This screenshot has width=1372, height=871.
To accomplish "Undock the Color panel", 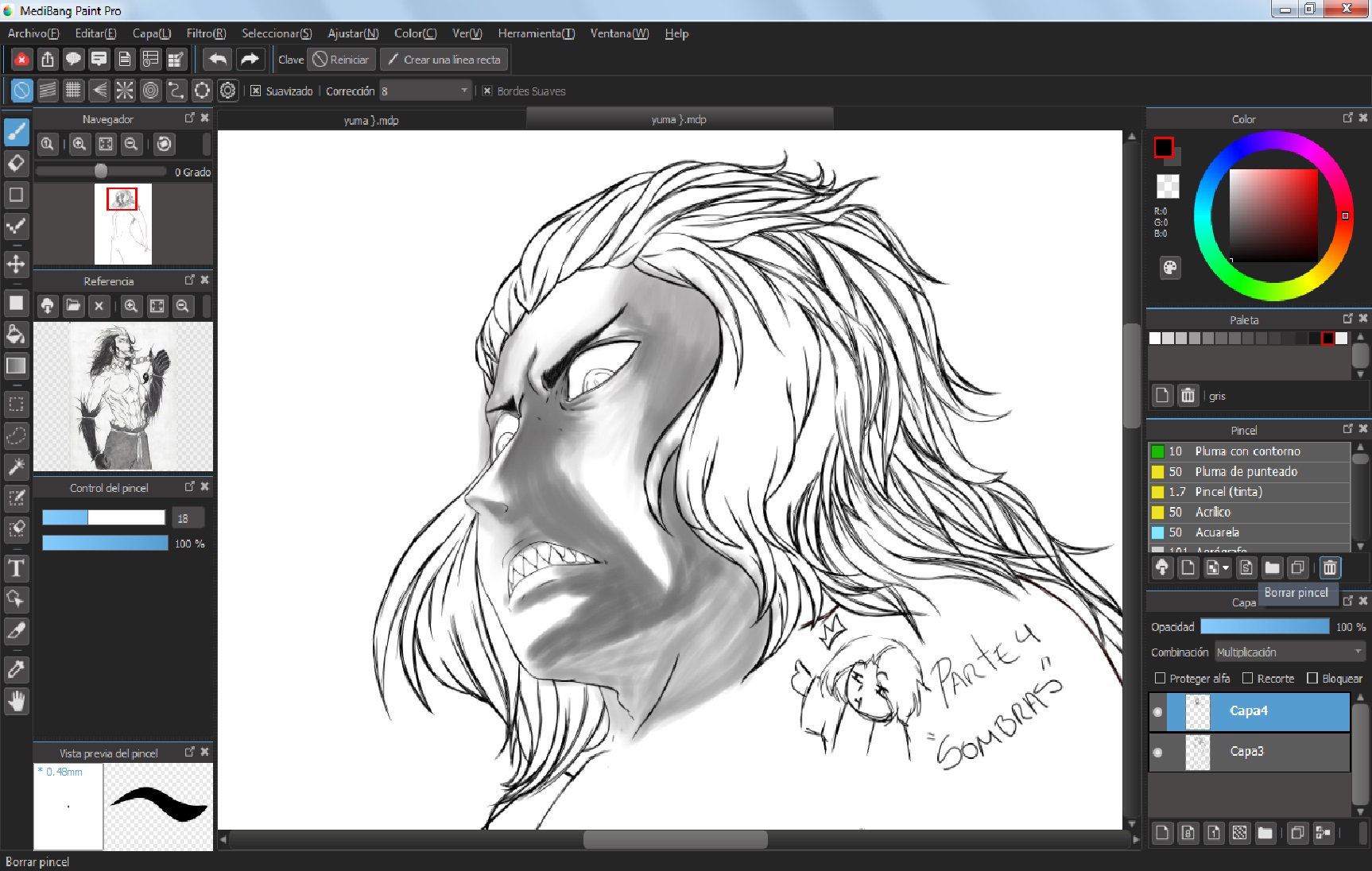I will (1347, 118).
